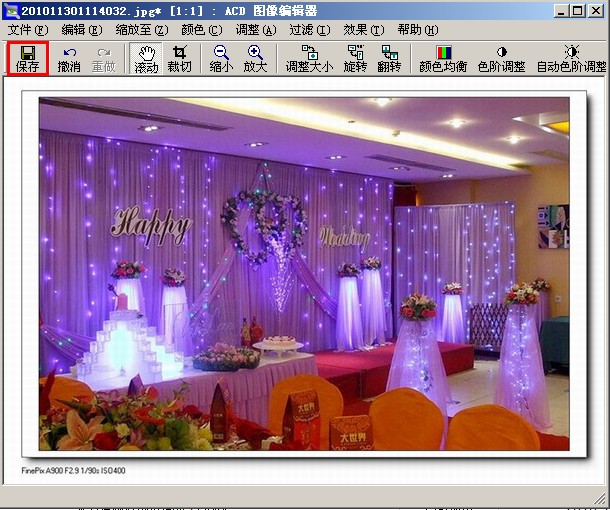Activate the 裁切 crop tool
The height and width of the screenshot is (510, 610).
[x=179, y=59]
